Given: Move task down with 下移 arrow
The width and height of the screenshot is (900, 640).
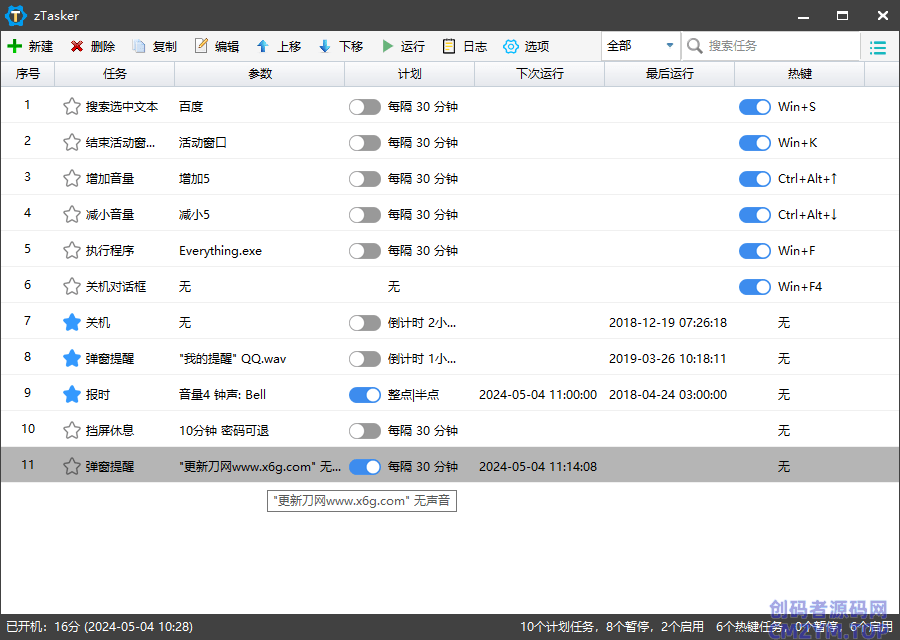Looking at the screenshot, I should tap(325, 47).
